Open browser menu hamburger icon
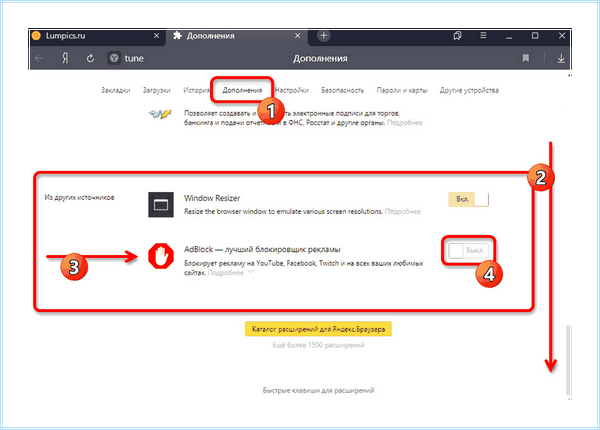 coord(483,36)
